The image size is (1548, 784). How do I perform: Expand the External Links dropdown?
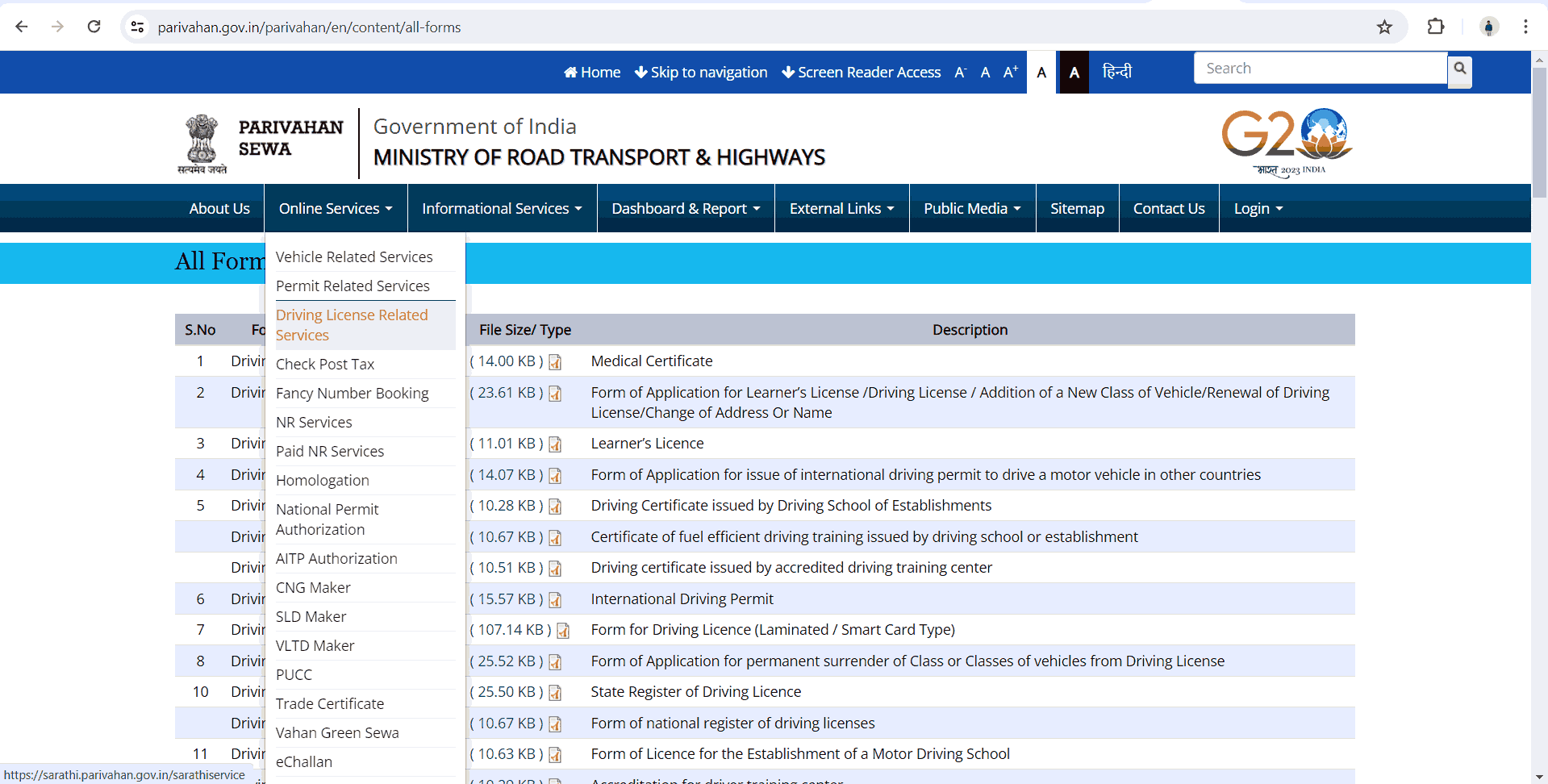pyautogui.click(x=842, y=208)
